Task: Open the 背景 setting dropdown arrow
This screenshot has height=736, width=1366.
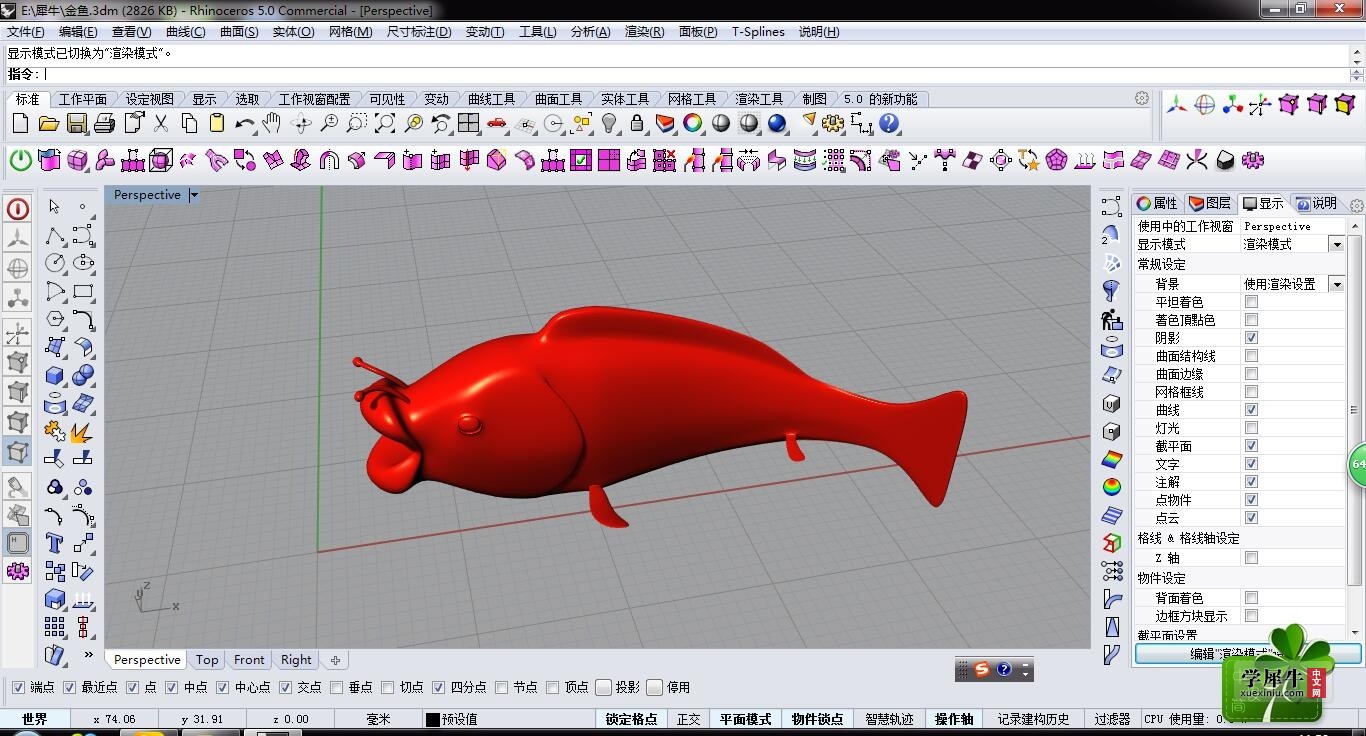Action: pyautogui.click(x=1336, y=284)
